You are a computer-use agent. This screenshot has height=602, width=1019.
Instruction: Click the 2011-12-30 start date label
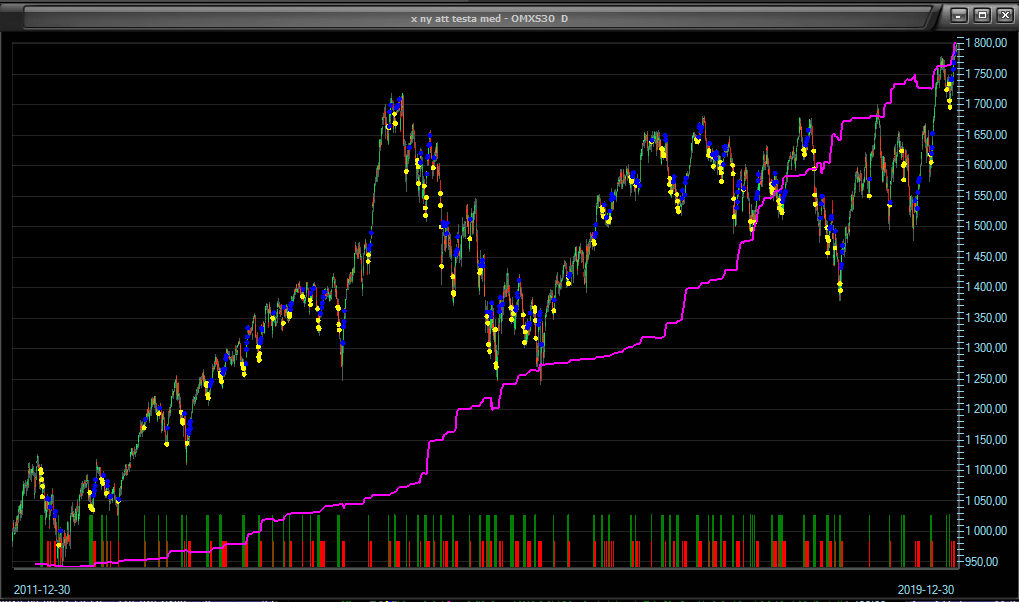(x=42, y=589)
